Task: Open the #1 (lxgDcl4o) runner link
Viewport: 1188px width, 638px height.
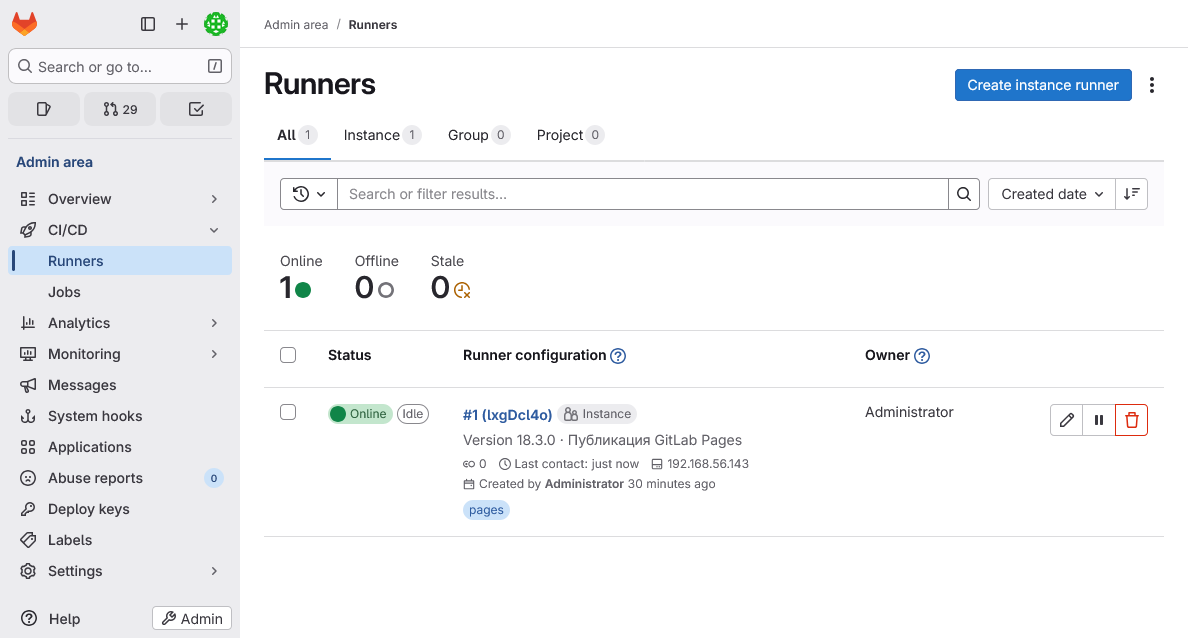Action: coord(508,414)
